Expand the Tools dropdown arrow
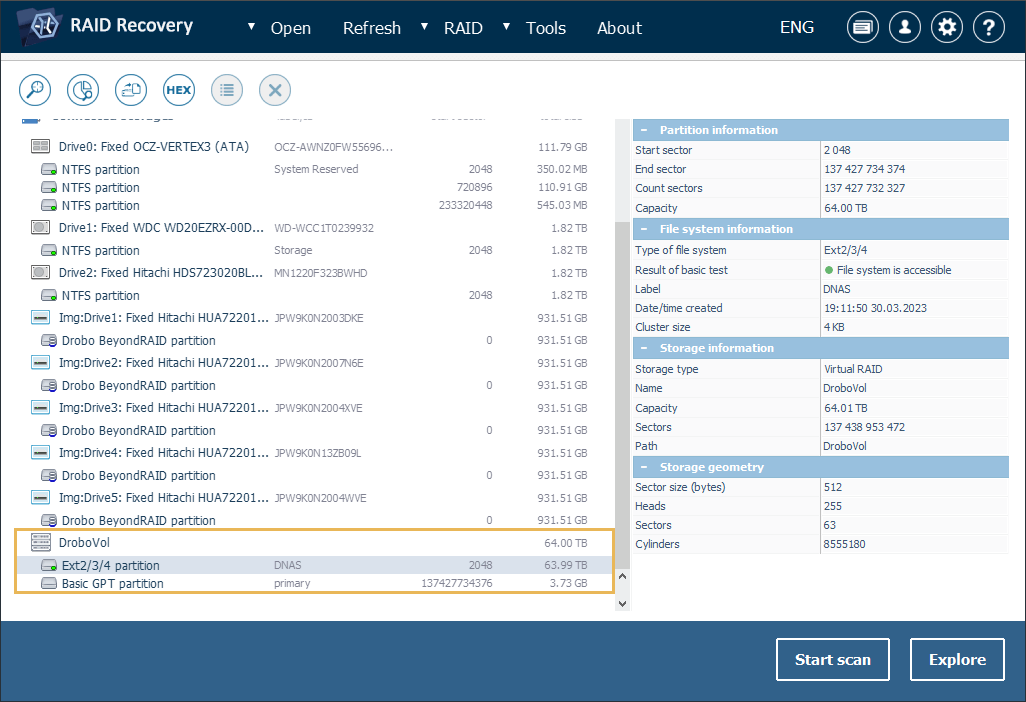Viewport: 1026px width, 702px height. pos(506,27)
